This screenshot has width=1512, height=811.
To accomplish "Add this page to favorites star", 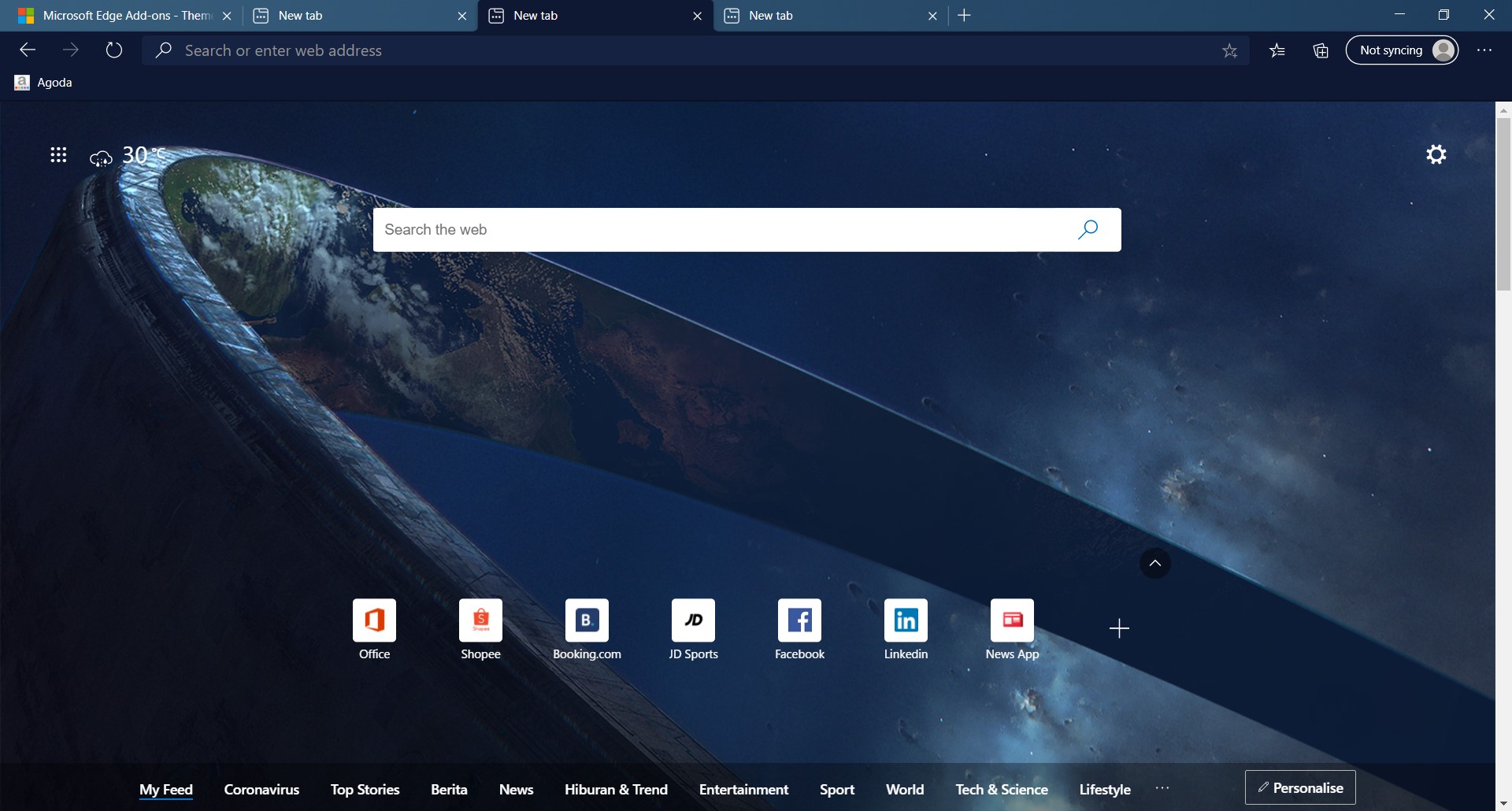I will click(1229, 51).
